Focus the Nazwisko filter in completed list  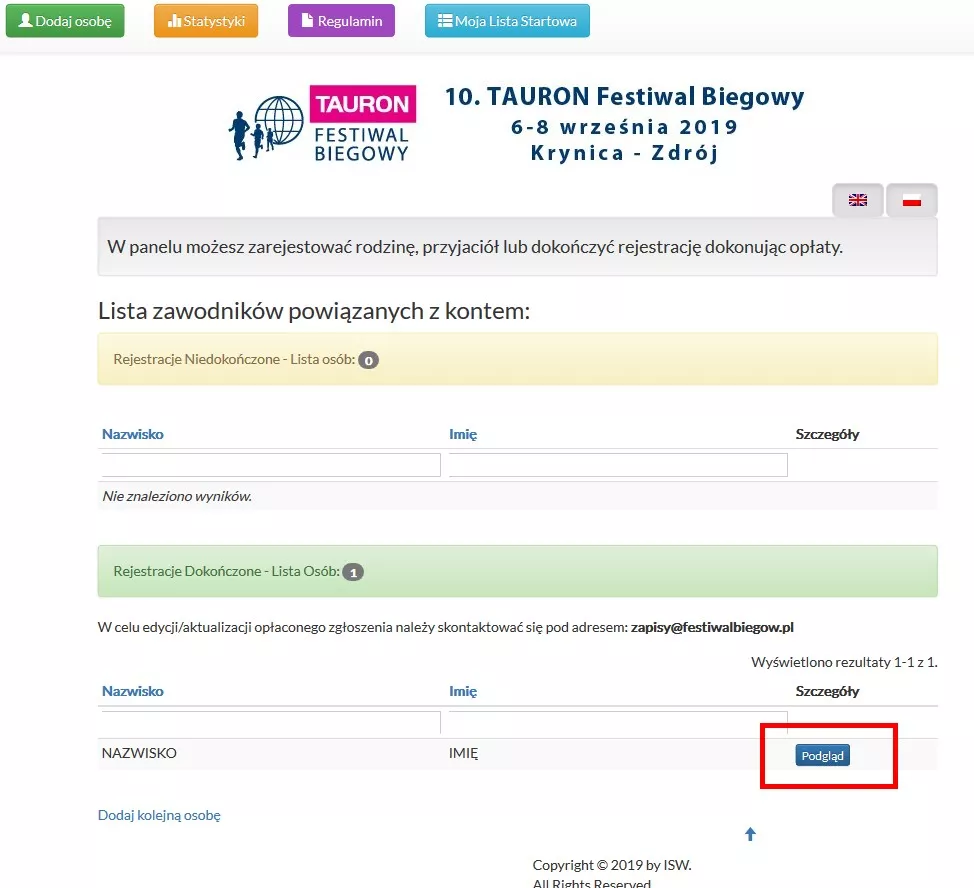click(271, 722)
